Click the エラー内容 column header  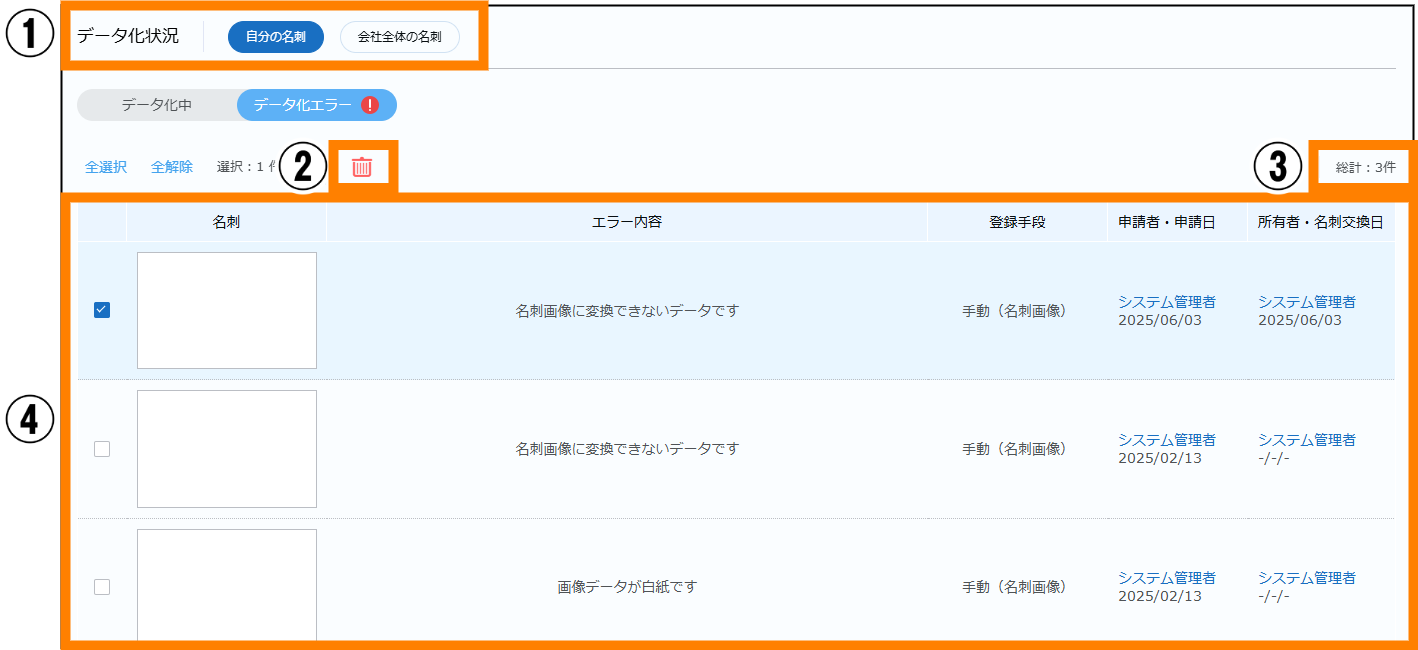627,222
